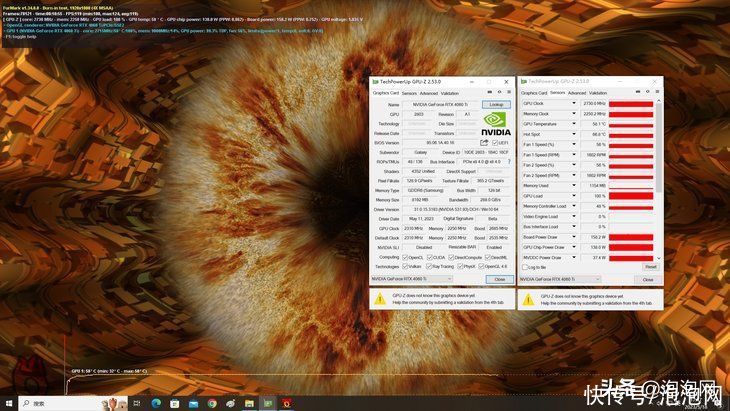730x411 pixels.
Task: Switch to Advanced tab in left GPU-Z window
Action: click(429, 93)
